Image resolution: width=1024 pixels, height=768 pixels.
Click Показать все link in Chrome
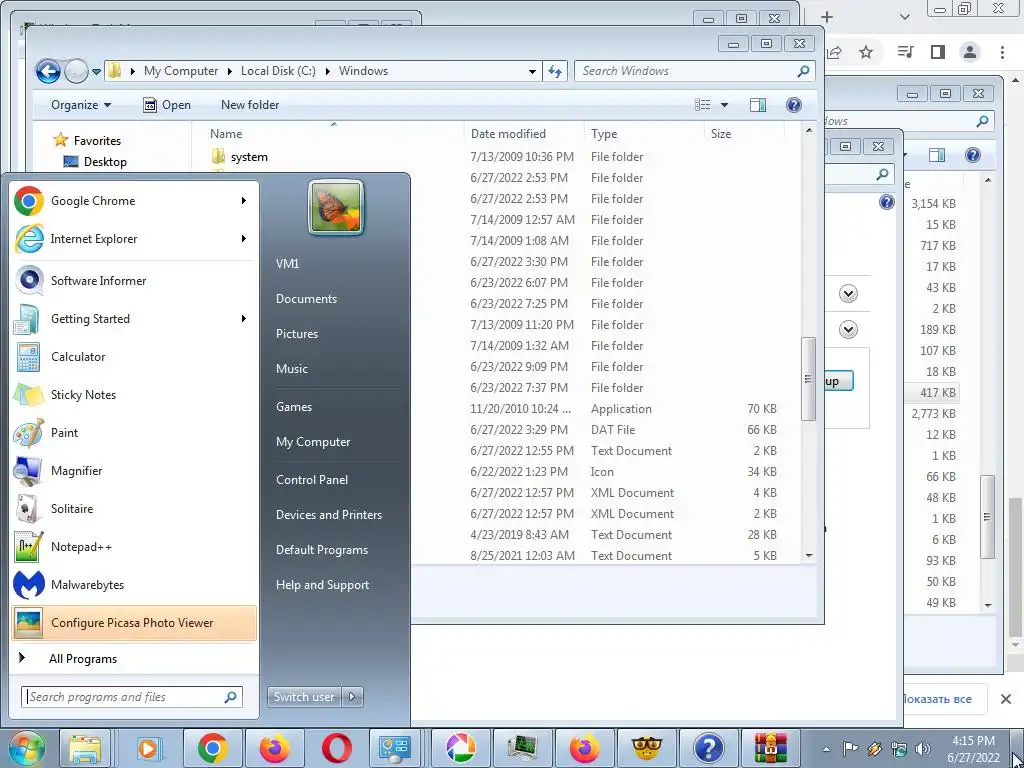[936, 699]
